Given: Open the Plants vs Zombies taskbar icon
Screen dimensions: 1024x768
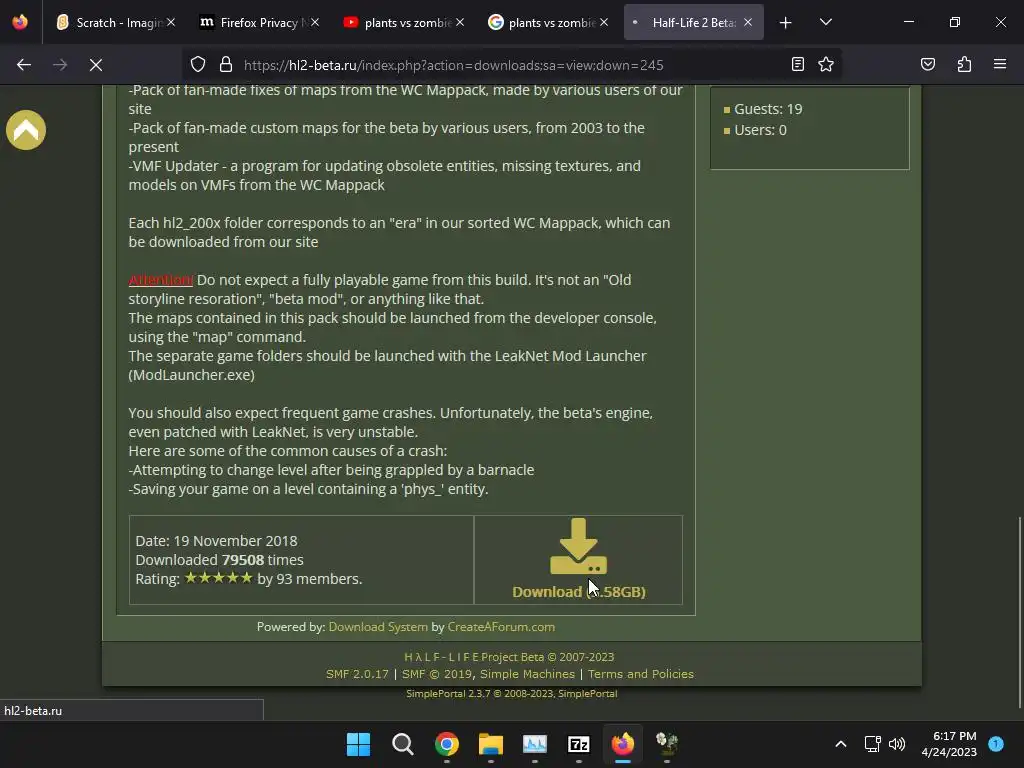Looking at the screenshot, I should click(x=667, y=744).
